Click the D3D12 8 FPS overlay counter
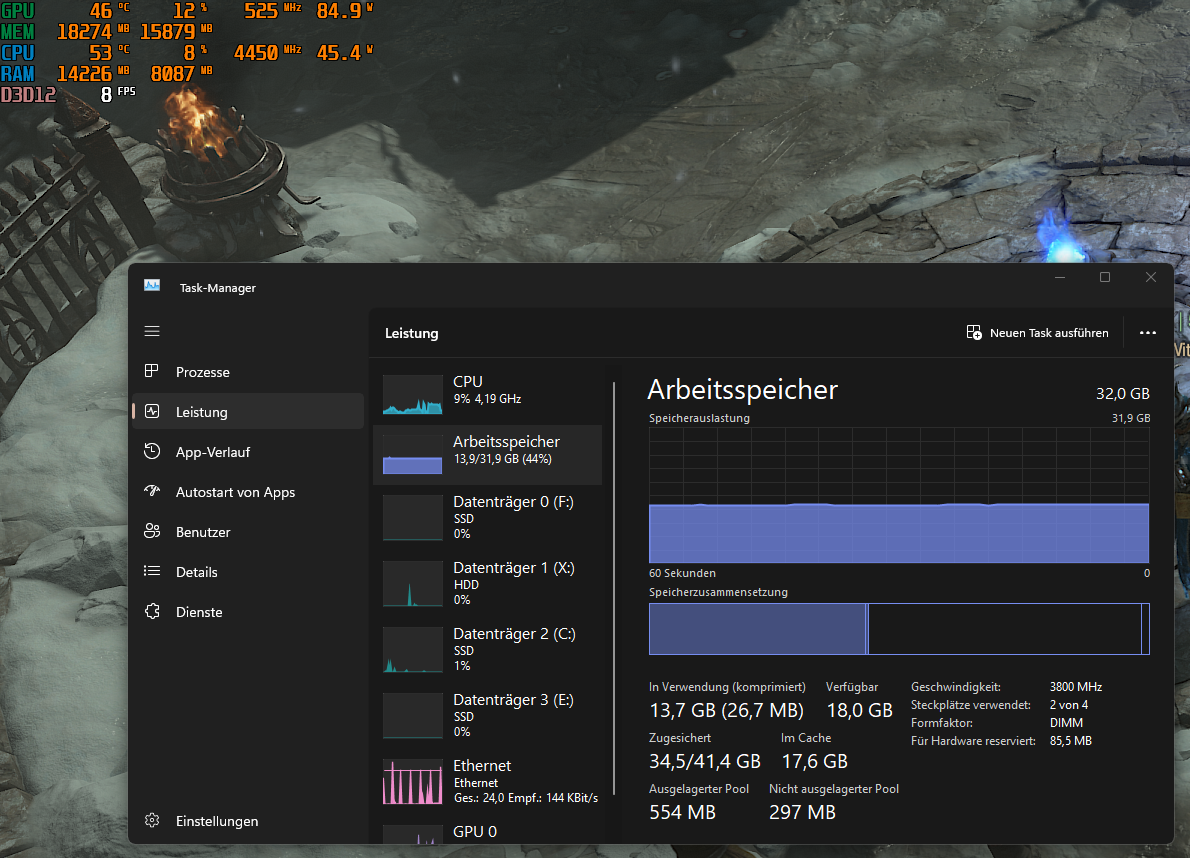Screen dimensions: 1190x858 pyautogui.click(x=68, y=94)
